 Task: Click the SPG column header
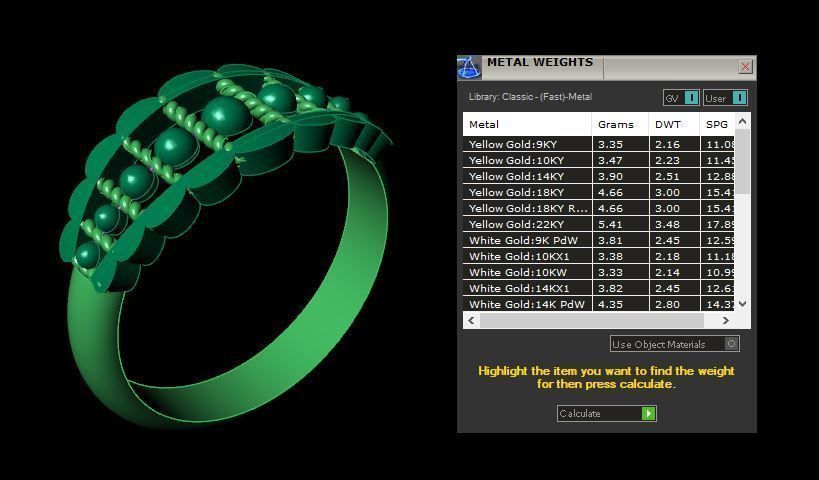[717, 124]
